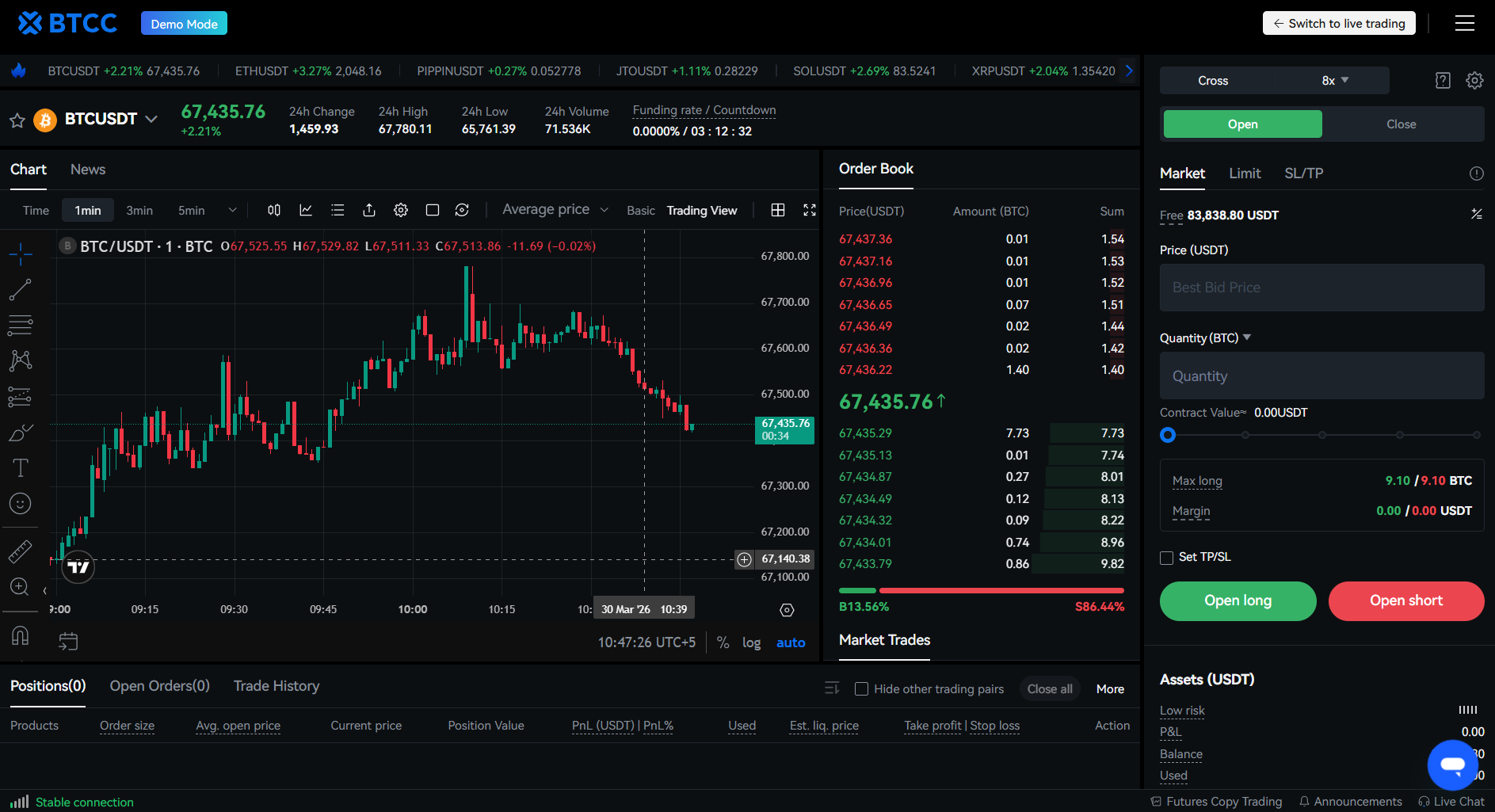Select the pattern drawing tool
This screenshot has width=1495, height=812.
[20, 360]
